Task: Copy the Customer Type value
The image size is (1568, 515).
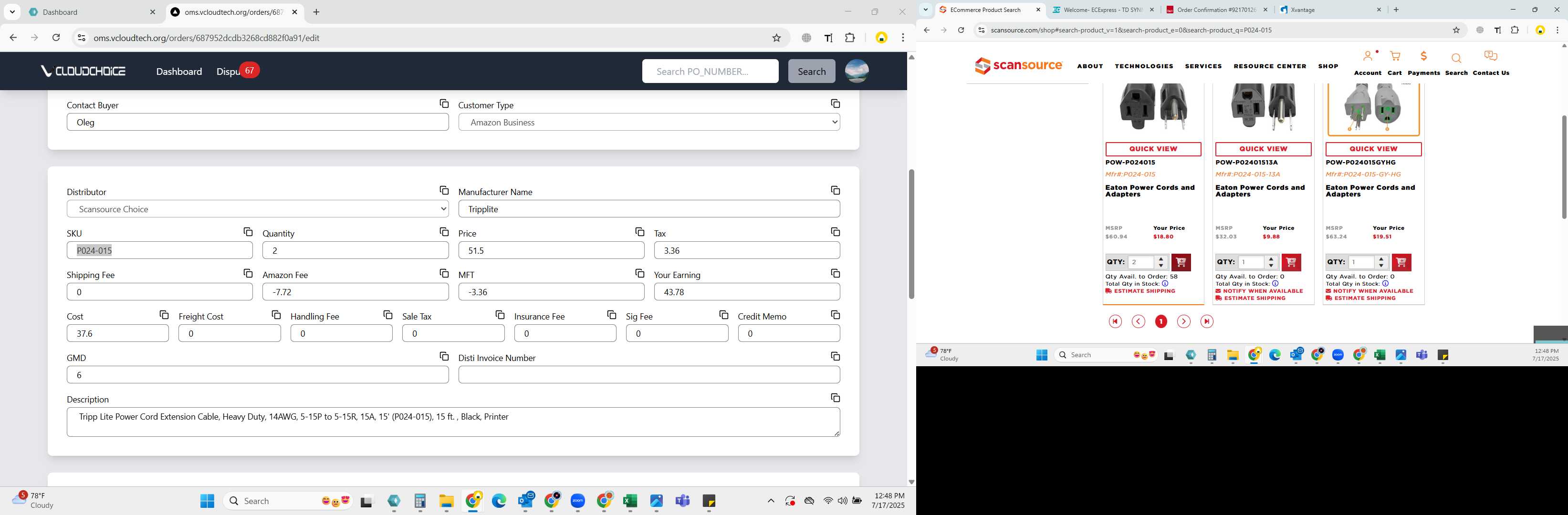Action: [x=835, y=103]
